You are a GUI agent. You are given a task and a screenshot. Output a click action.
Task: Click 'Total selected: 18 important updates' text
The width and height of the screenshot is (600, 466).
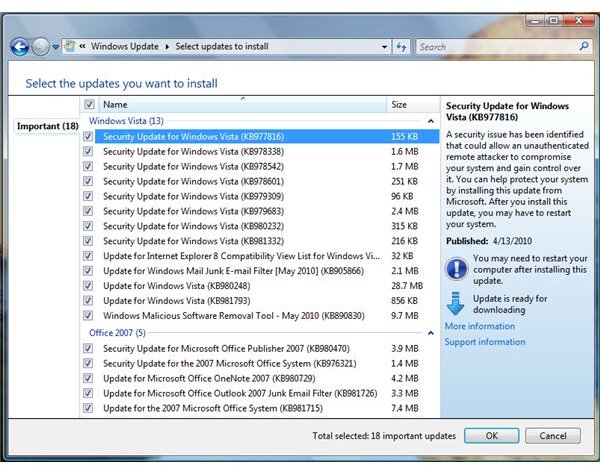(x=384, y=436)
